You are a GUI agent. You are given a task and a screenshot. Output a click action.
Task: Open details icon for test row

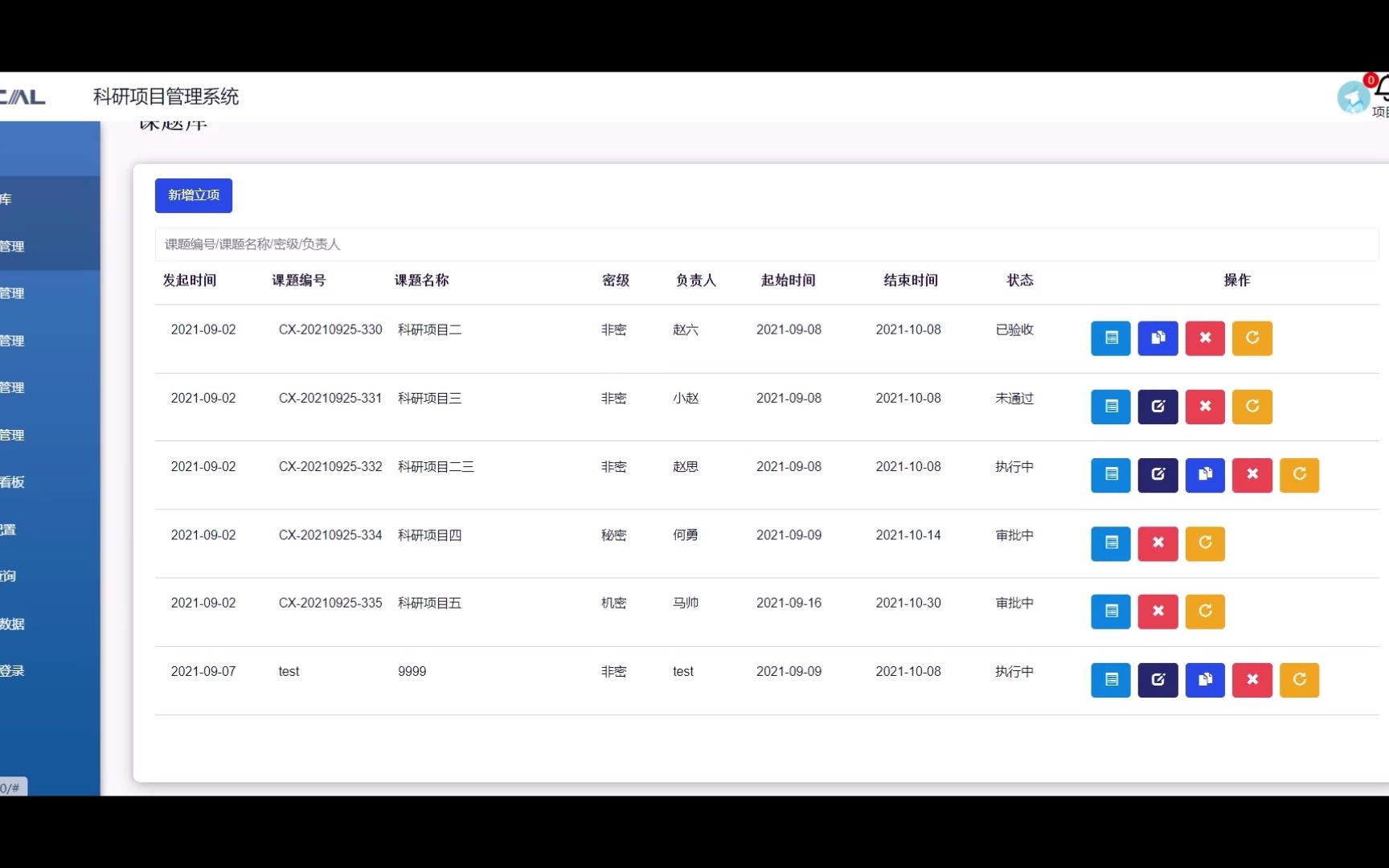(1111, 680)
